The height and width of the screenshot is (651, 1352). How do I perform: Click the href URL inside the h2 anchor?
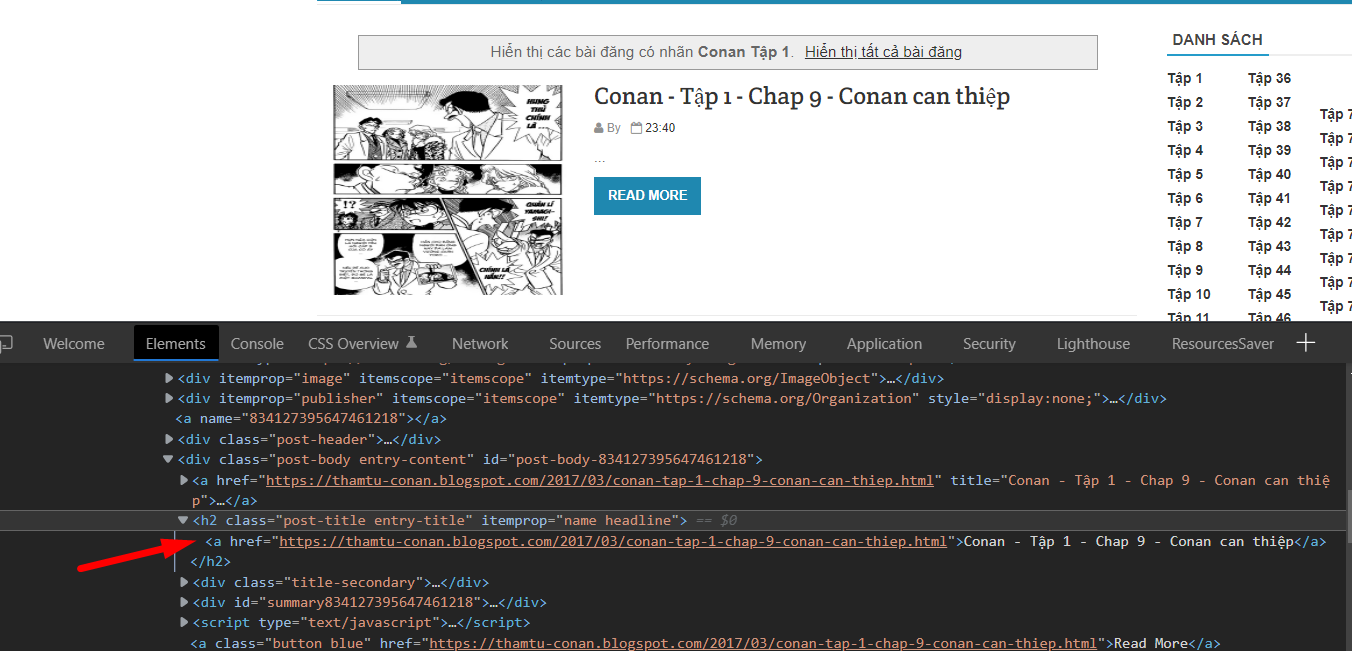612,541
